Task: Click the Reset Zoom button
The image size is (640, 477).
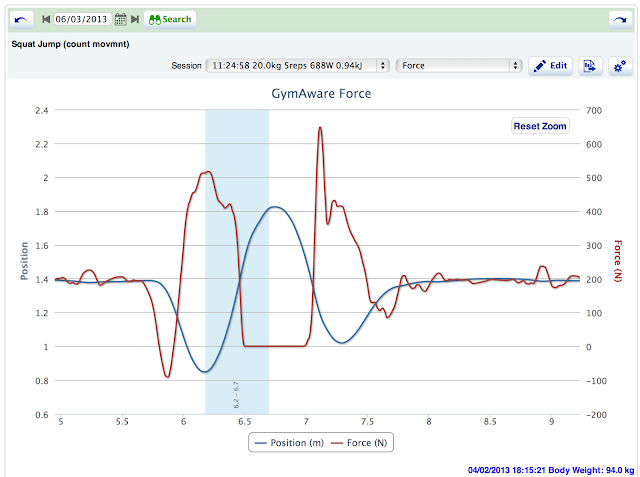Action: click(x=540, y=126)
